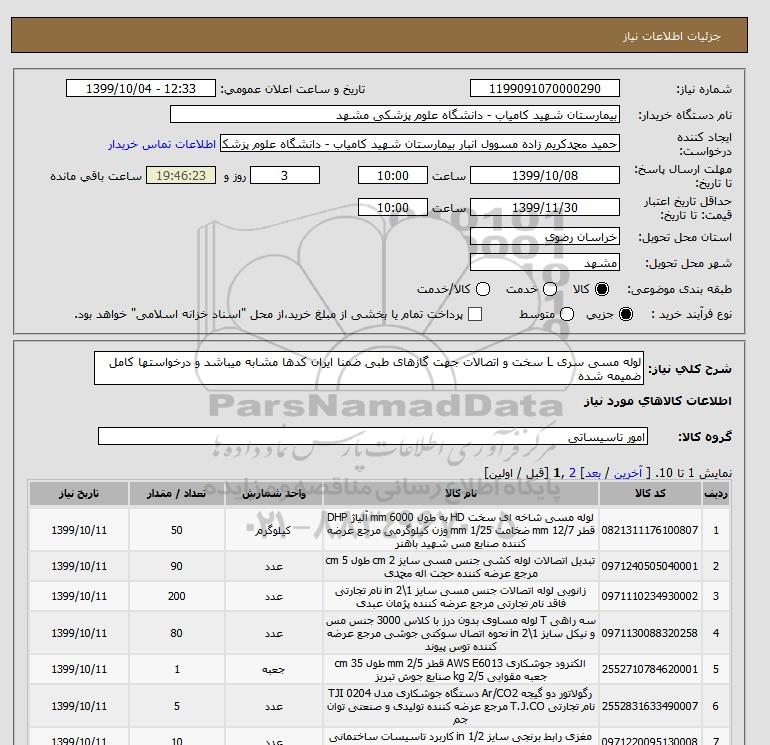Open page 2 of the items list
Screen dimensions: 770x745
point(572,473)
